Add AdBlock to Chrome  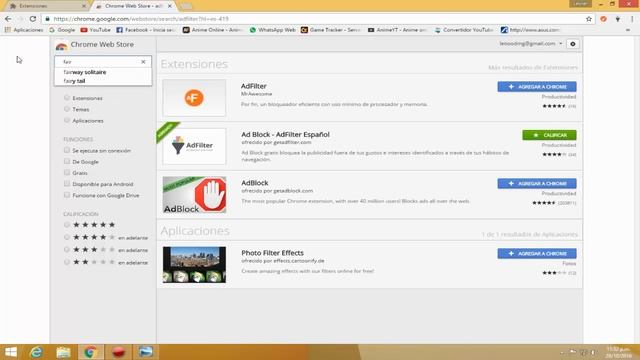[537, 184]
